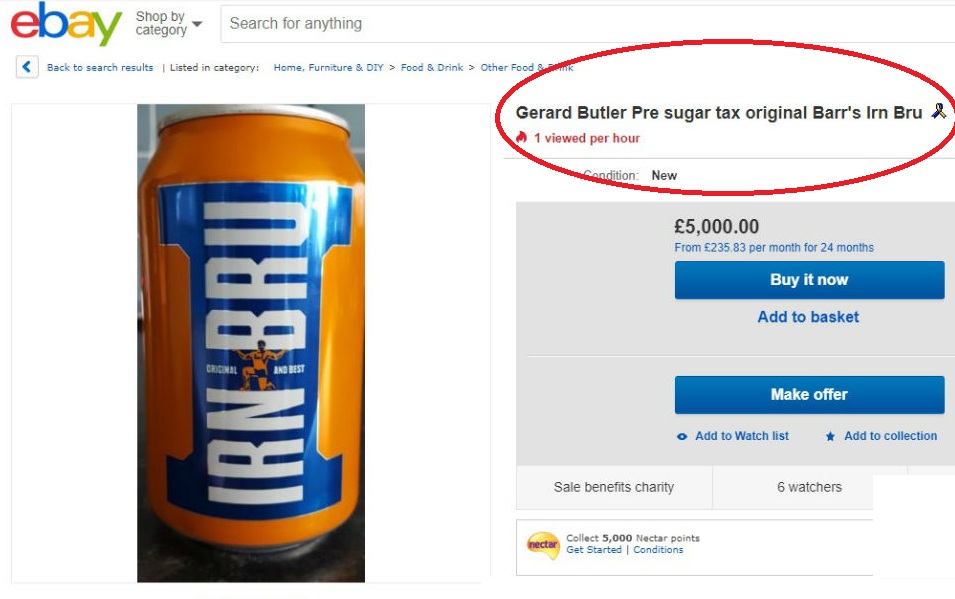Open the Home, Furniture & DIY category
This screenshot has width=955, height=599.
pos(328,68)
